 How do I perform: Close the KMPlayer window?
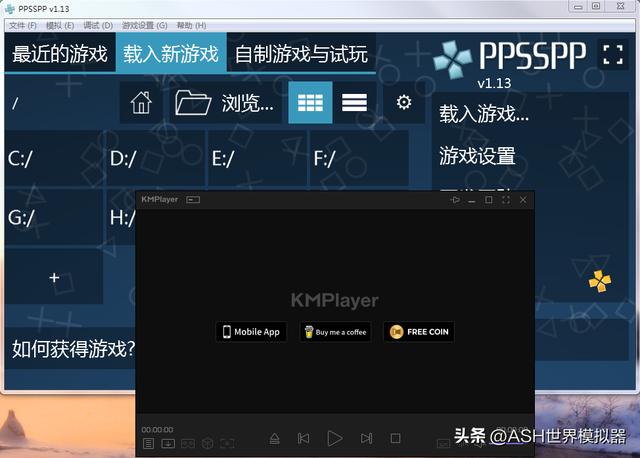click(x=523, y=200)
